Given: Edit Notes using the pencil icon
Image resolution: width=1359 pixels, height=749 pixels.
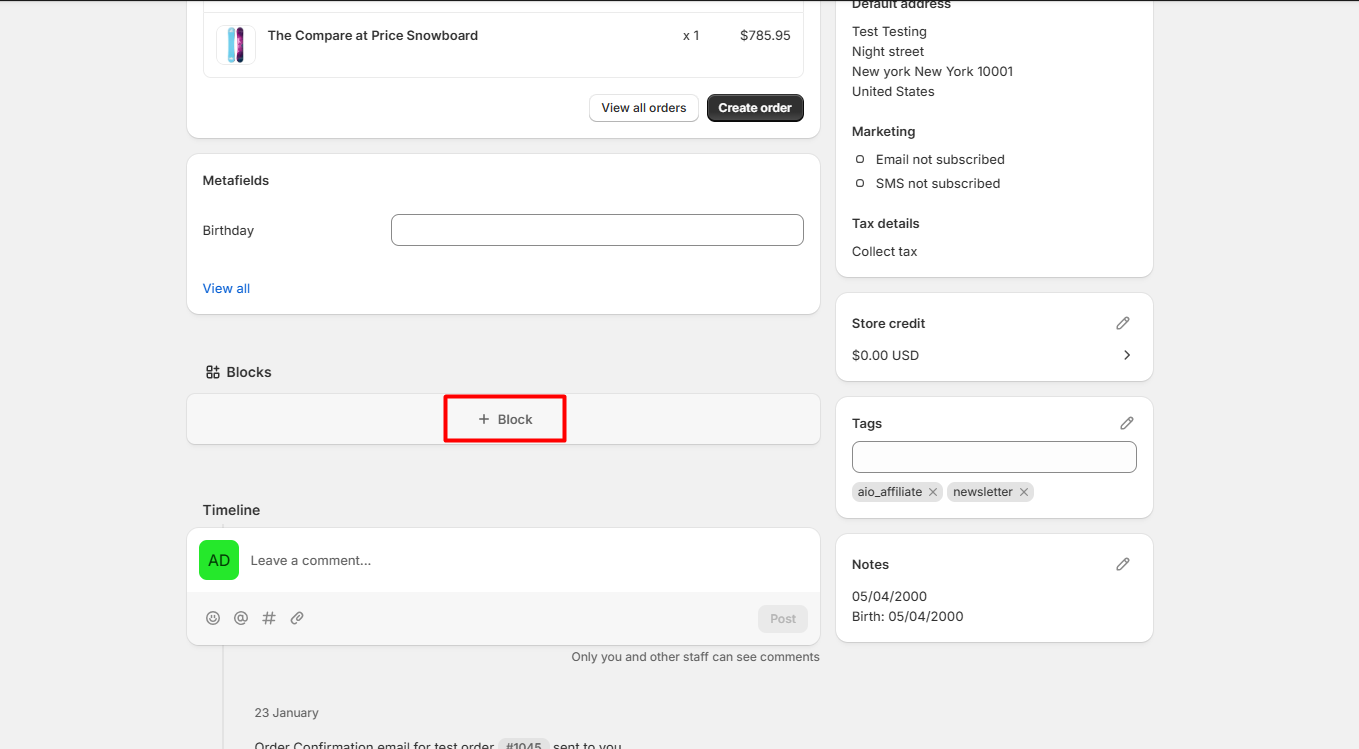Looking at the screenshot, I should pyautogui.click(x=1123, y=564).
